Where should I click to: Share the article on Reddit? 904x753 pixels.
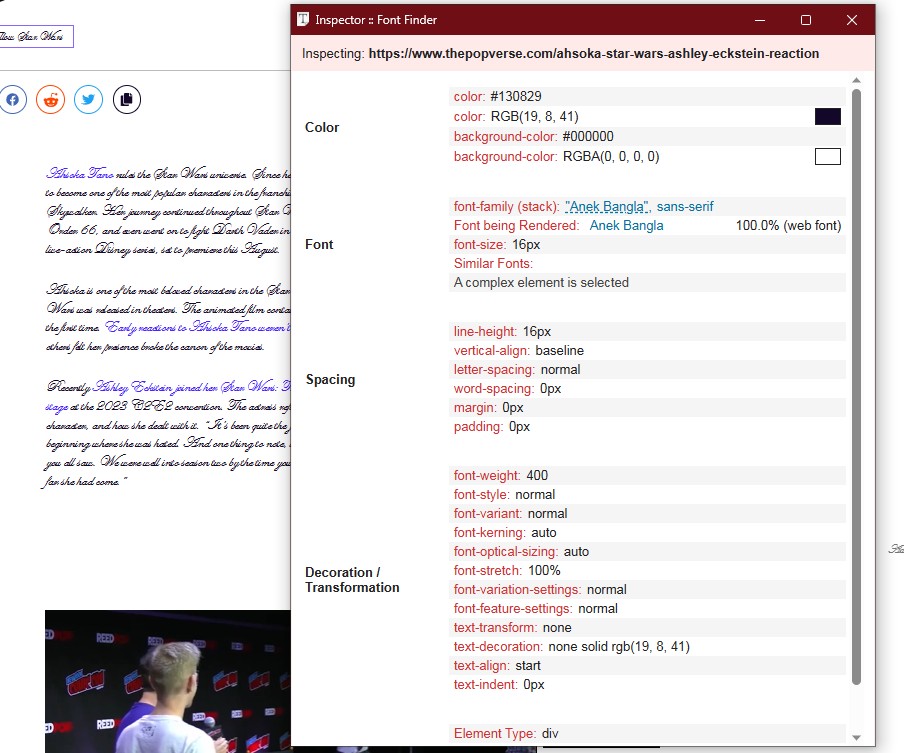(x=51, y=100)
